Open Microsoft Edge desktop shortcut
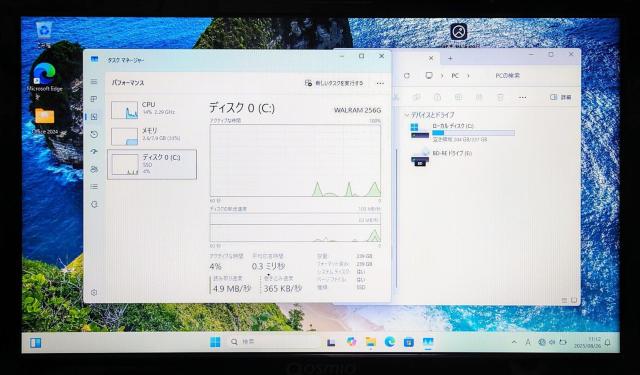Image resolution: width=640 pixels, height=375 pixels. [x=44, y=78]
